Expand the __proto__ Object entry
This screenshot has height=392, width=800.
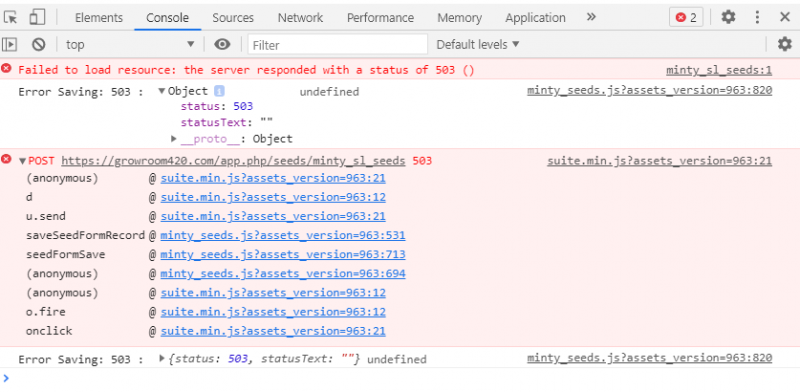(x=173, y=138)
